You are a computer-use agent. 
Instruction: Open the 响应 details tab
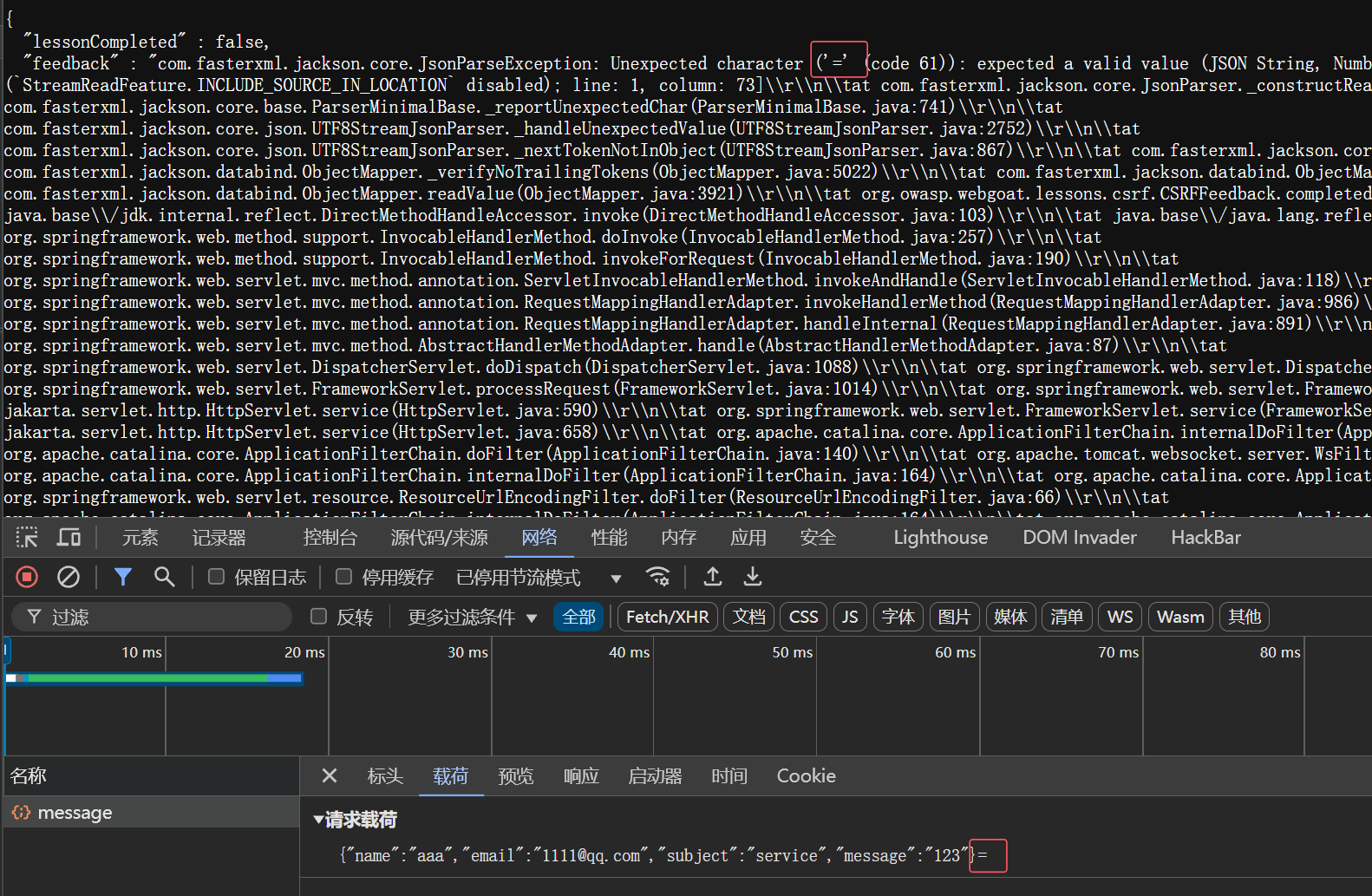click(581, 775)
